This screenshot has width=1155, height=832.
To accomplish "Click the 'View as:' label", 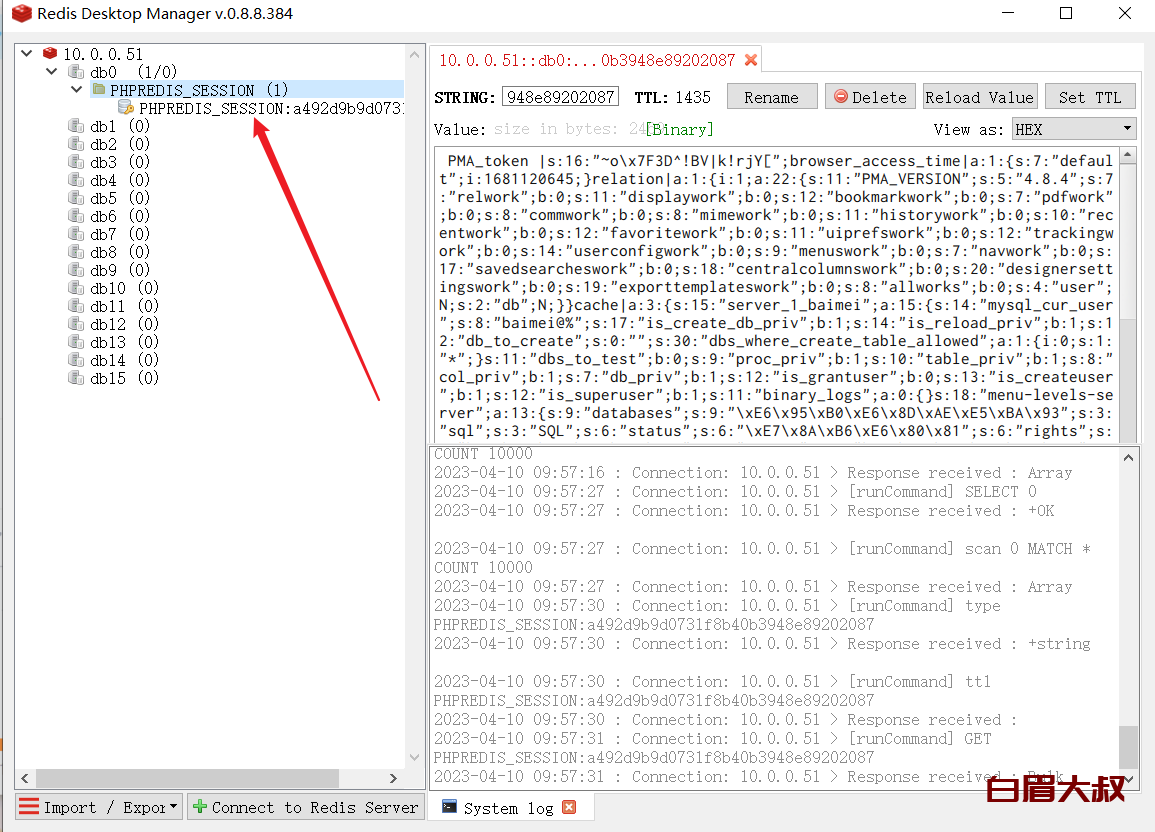I will [x=969, y=130].
